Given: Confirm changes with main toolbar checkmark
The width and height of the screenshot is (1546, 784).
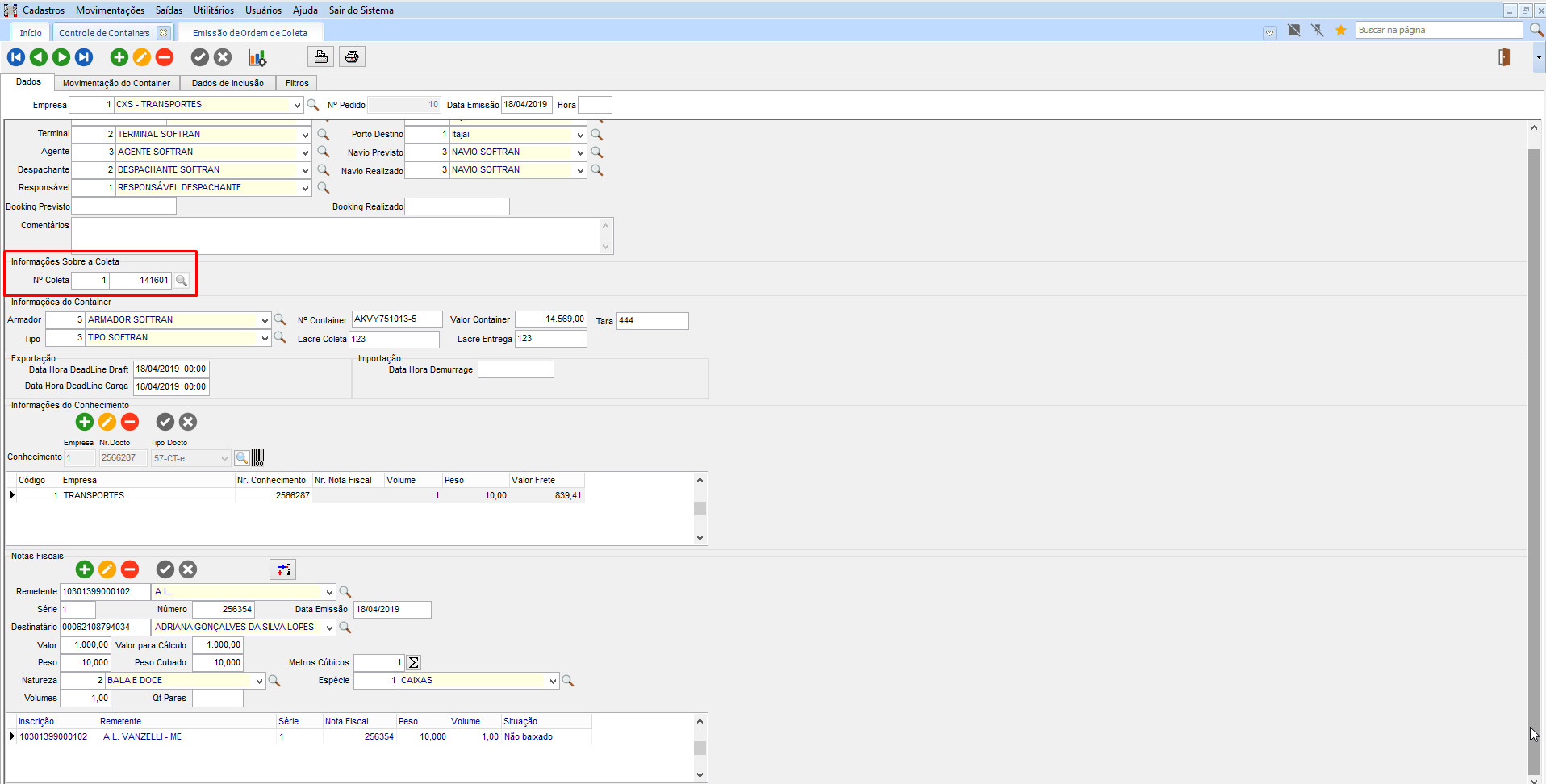Looking at the screenshot, I should [x=200, y=57].
